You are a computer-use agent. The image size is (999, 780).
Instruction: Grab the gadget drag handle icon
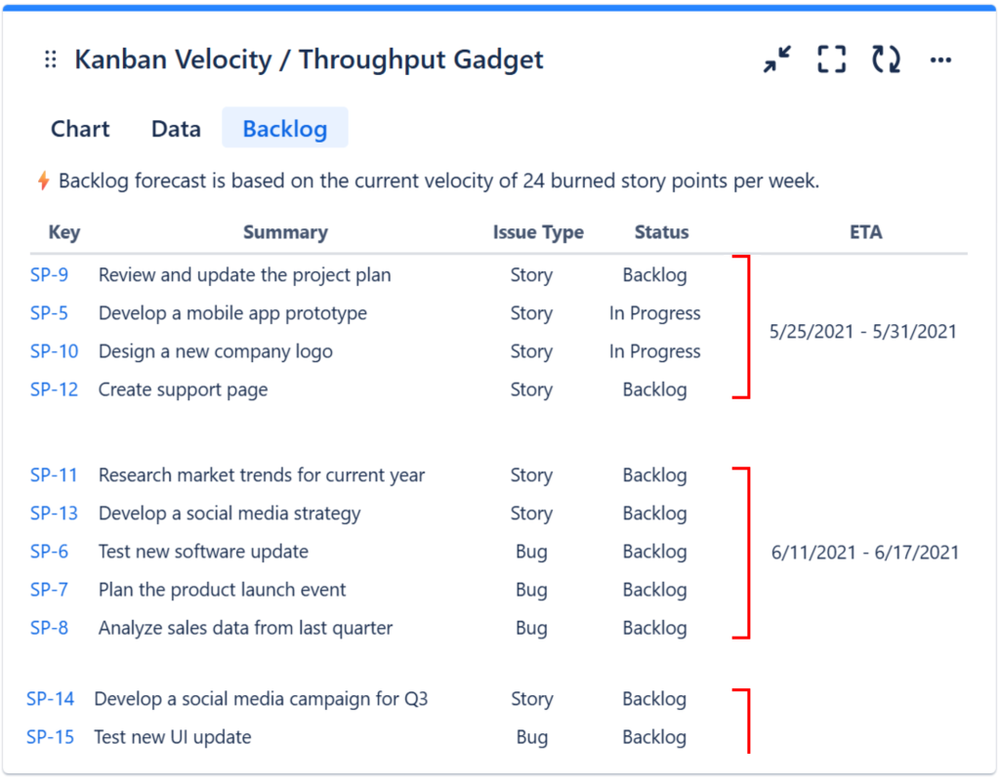point(51,60)
